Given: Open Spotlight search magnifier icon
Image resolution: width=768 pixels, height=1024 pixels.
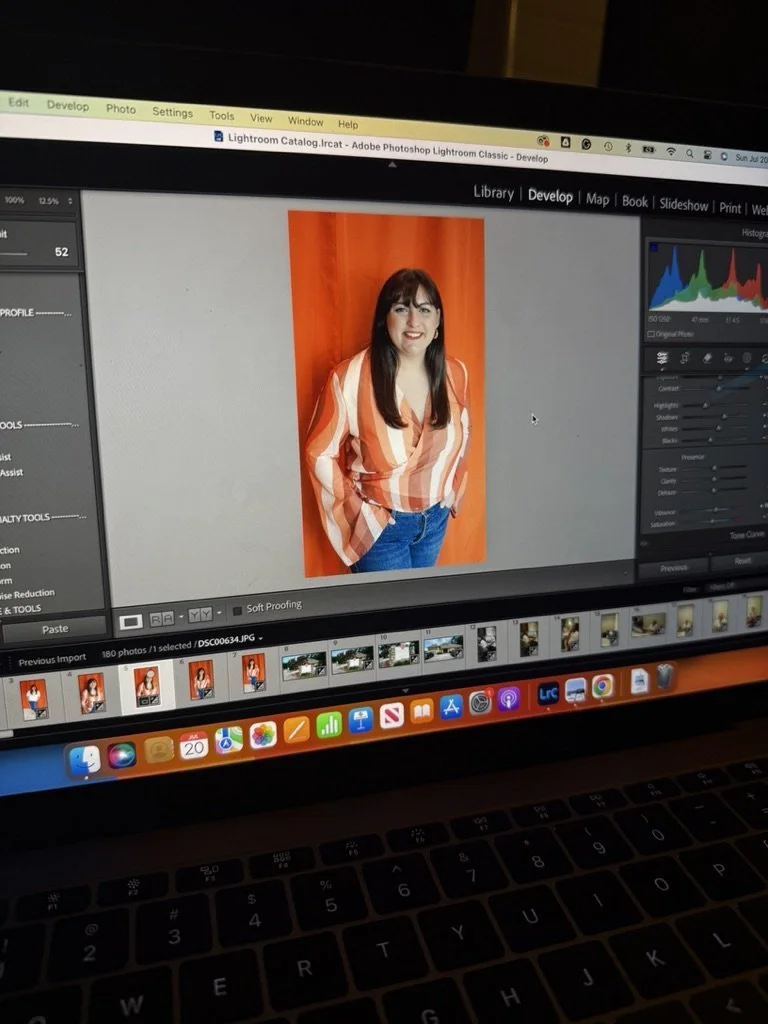Looking at the screenshot, I should coord(689,153).
